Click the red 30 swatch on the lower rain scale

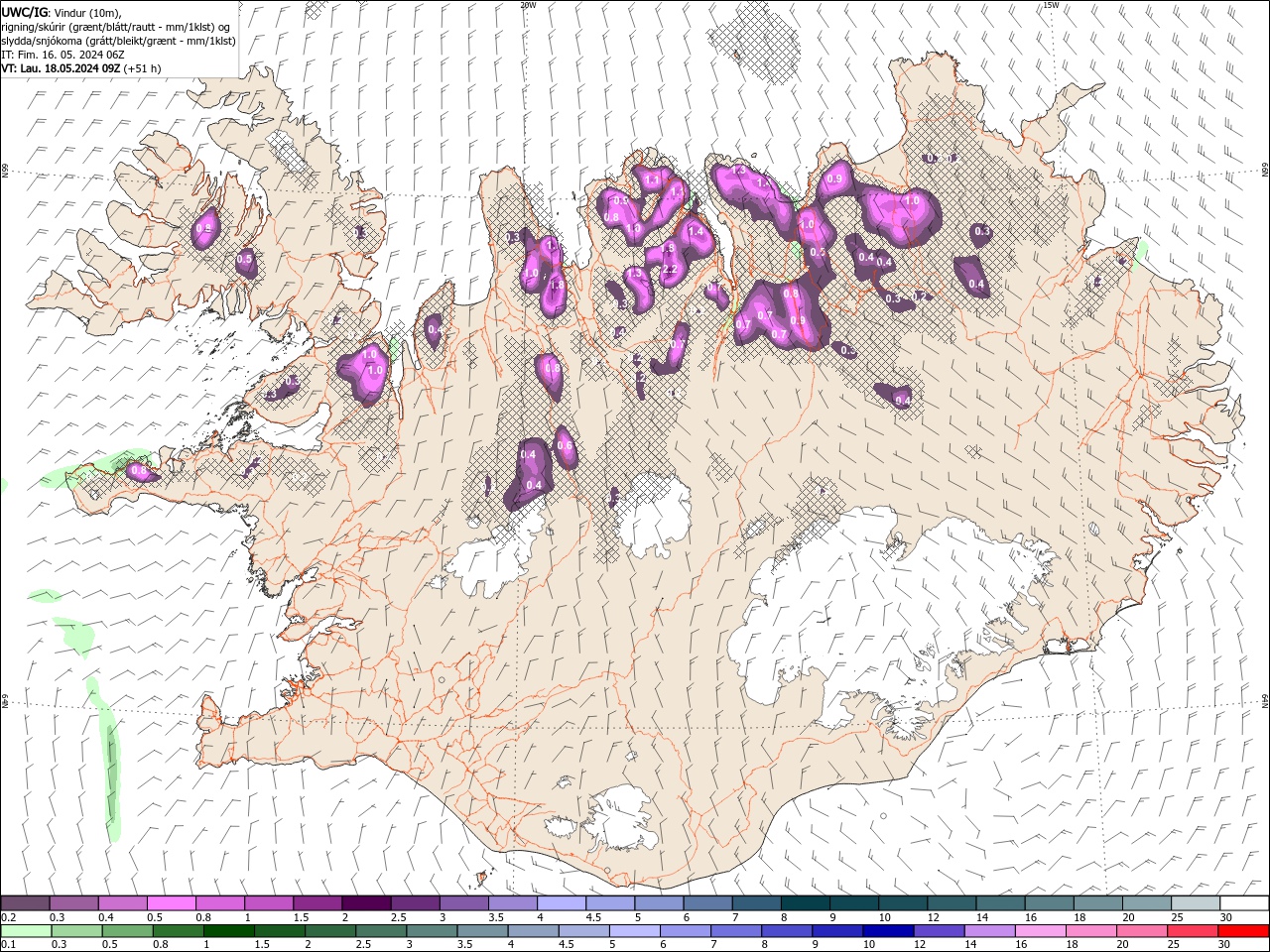[x=1244, y=931]
